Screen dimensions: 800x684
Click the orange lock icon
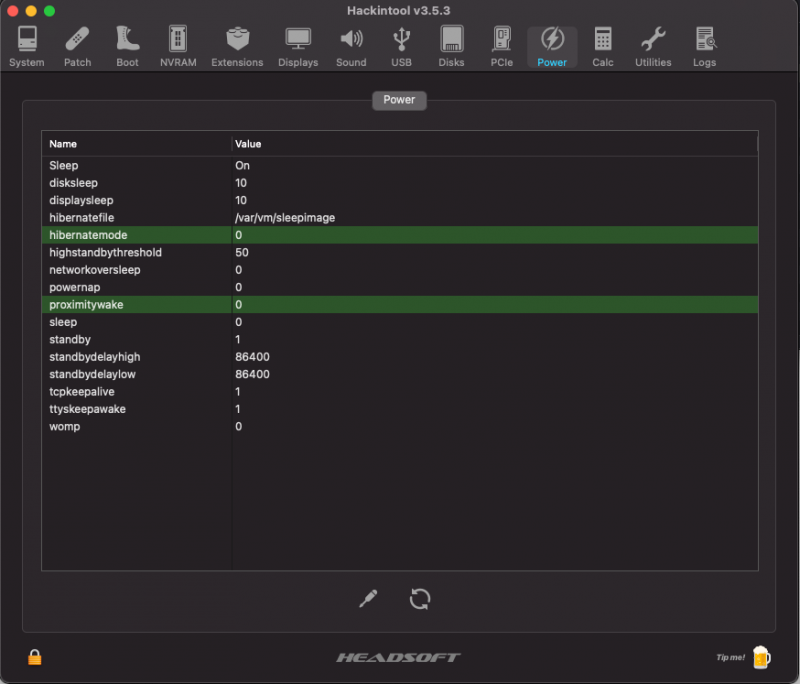pos(35,657)
